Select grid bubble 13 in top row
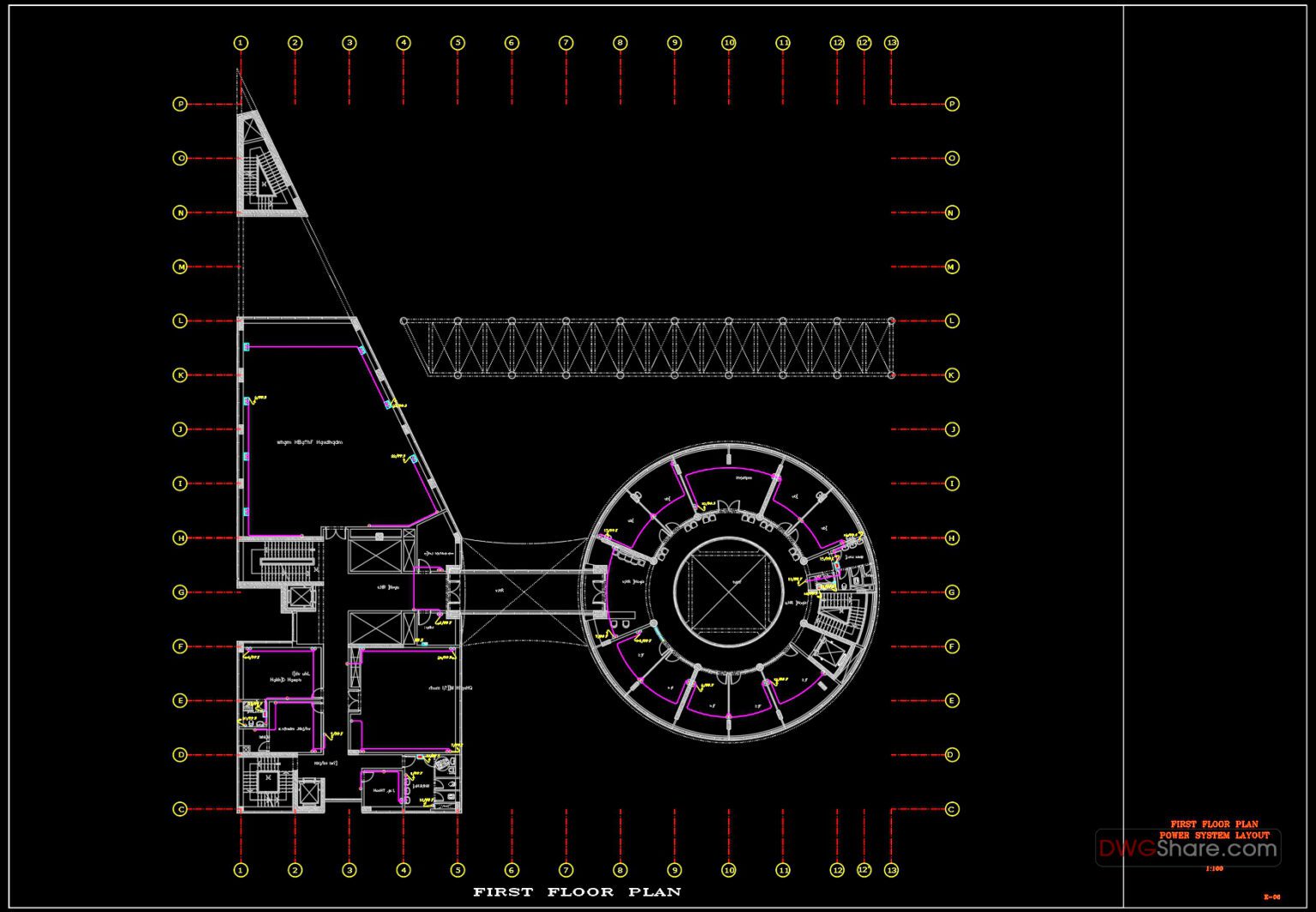Screen dimensions: 1316x912 pyautogui.click(x=891, y=40)
